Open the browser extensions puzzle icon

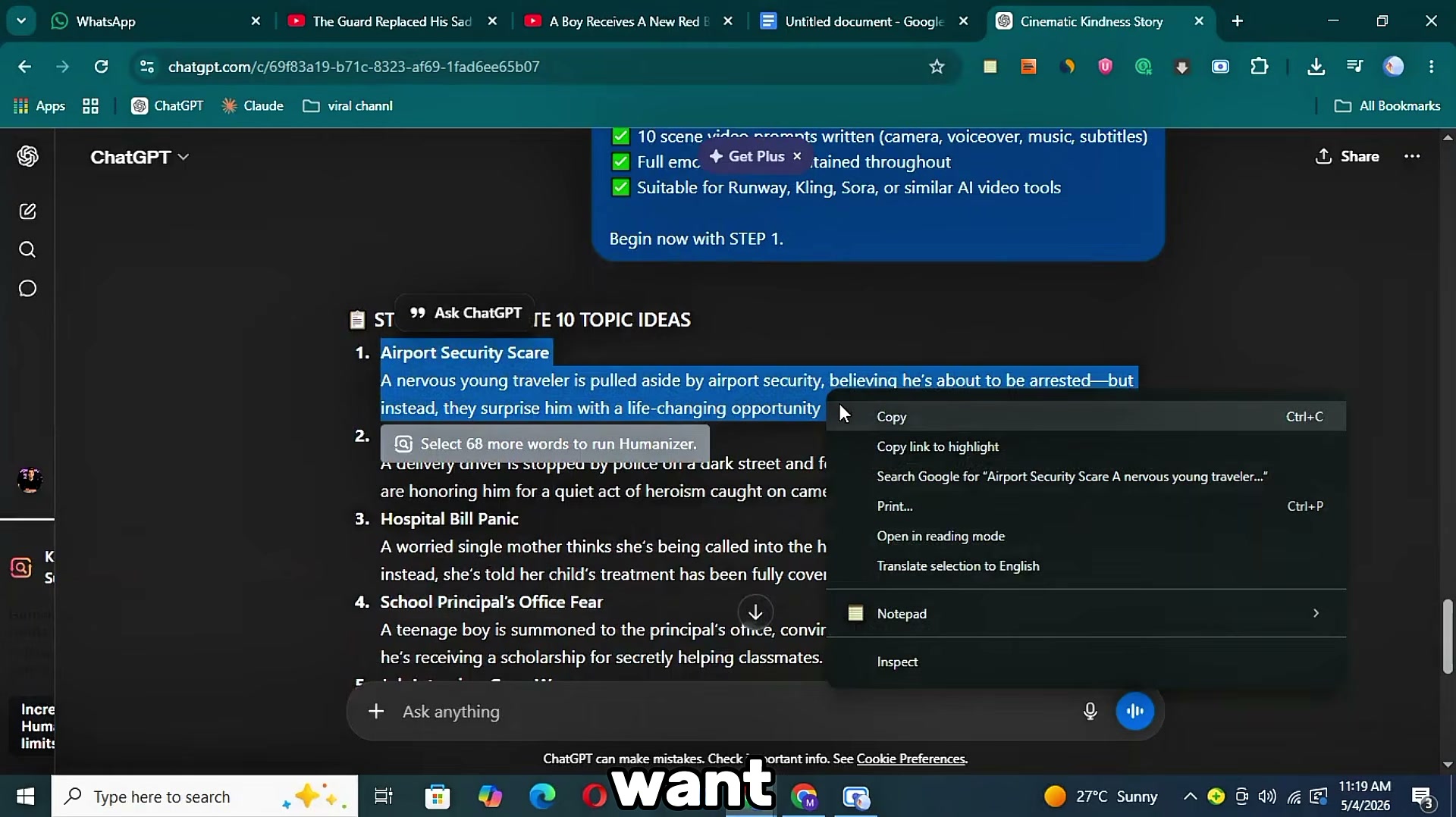pyautogui.click(x=1260, y=67)
